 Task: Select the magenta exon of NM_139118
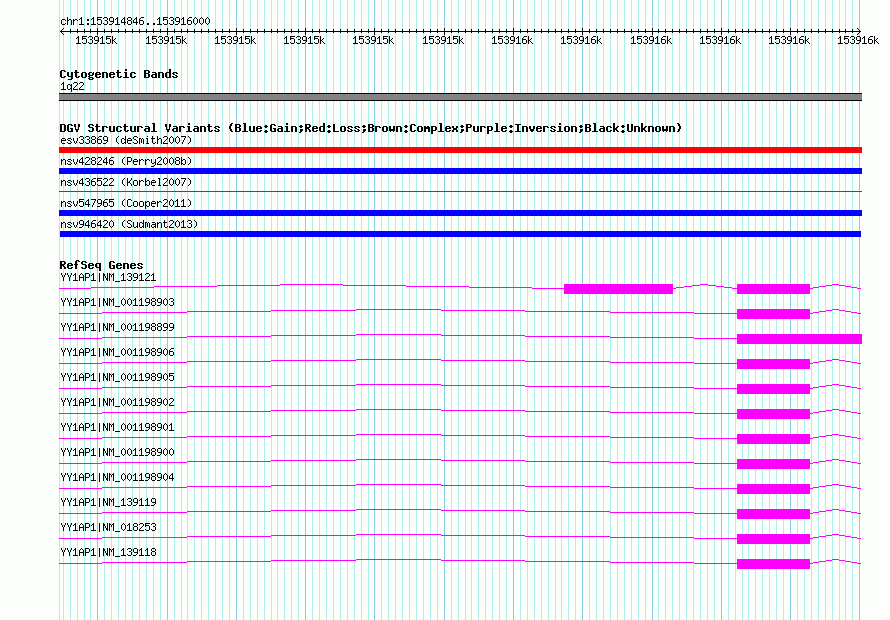pyautogui.click(x=773, y=564)
